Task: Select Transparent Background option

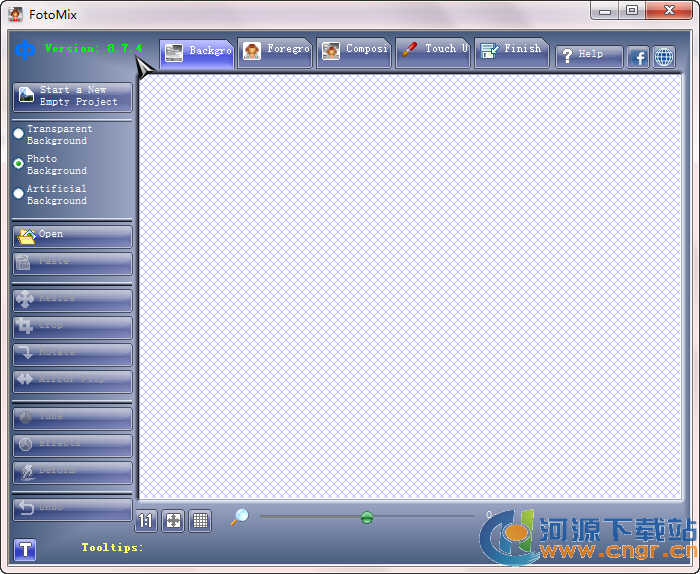Action: click(19, 134)
